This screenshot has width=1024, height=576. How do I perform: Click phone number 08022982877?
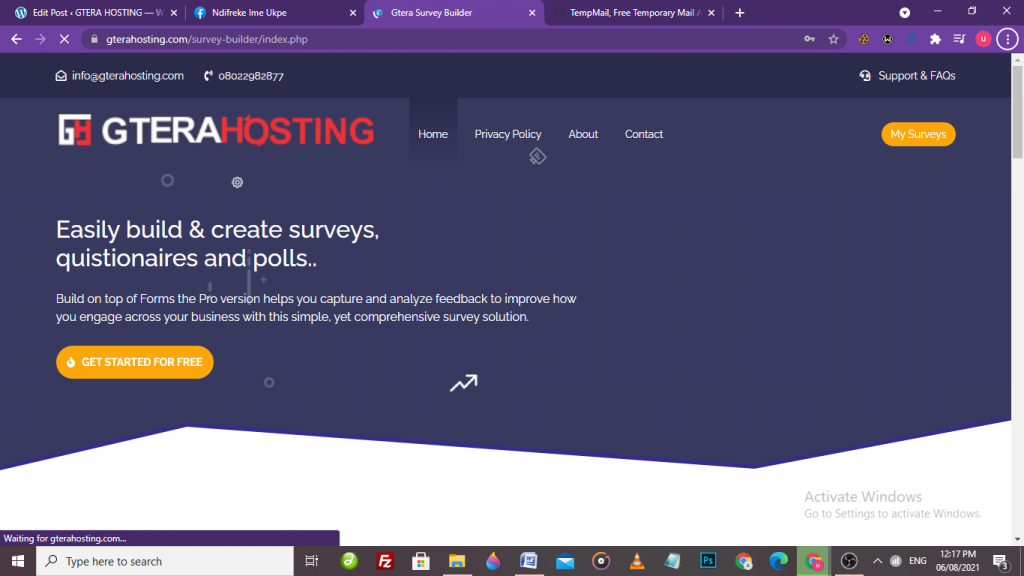click(x=244, y=76)
